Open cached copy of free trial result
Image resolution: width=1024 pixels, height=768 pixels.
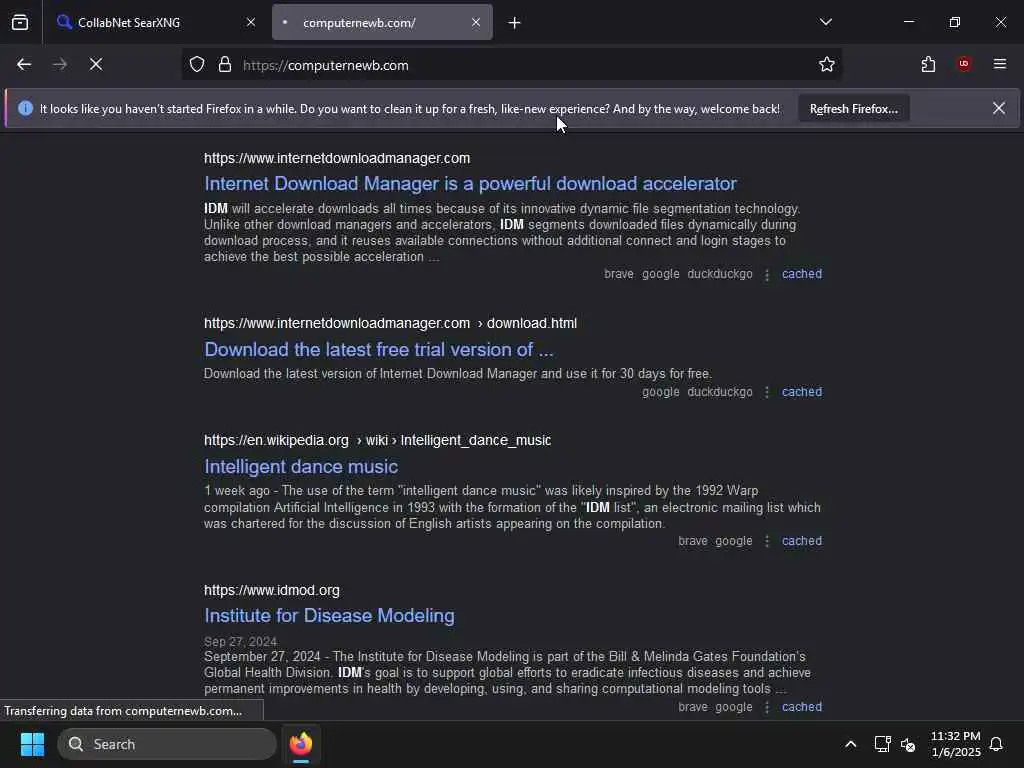[x=802, y=392]
